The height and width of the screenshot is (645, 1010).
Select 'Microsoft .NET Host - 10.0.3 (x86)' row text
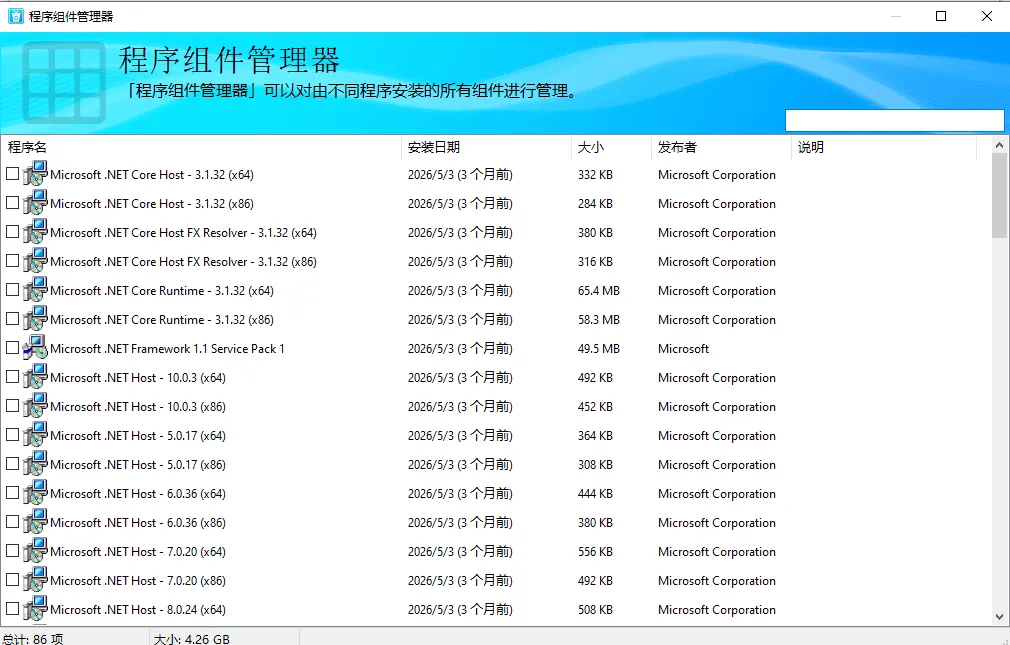coord(138,407)
